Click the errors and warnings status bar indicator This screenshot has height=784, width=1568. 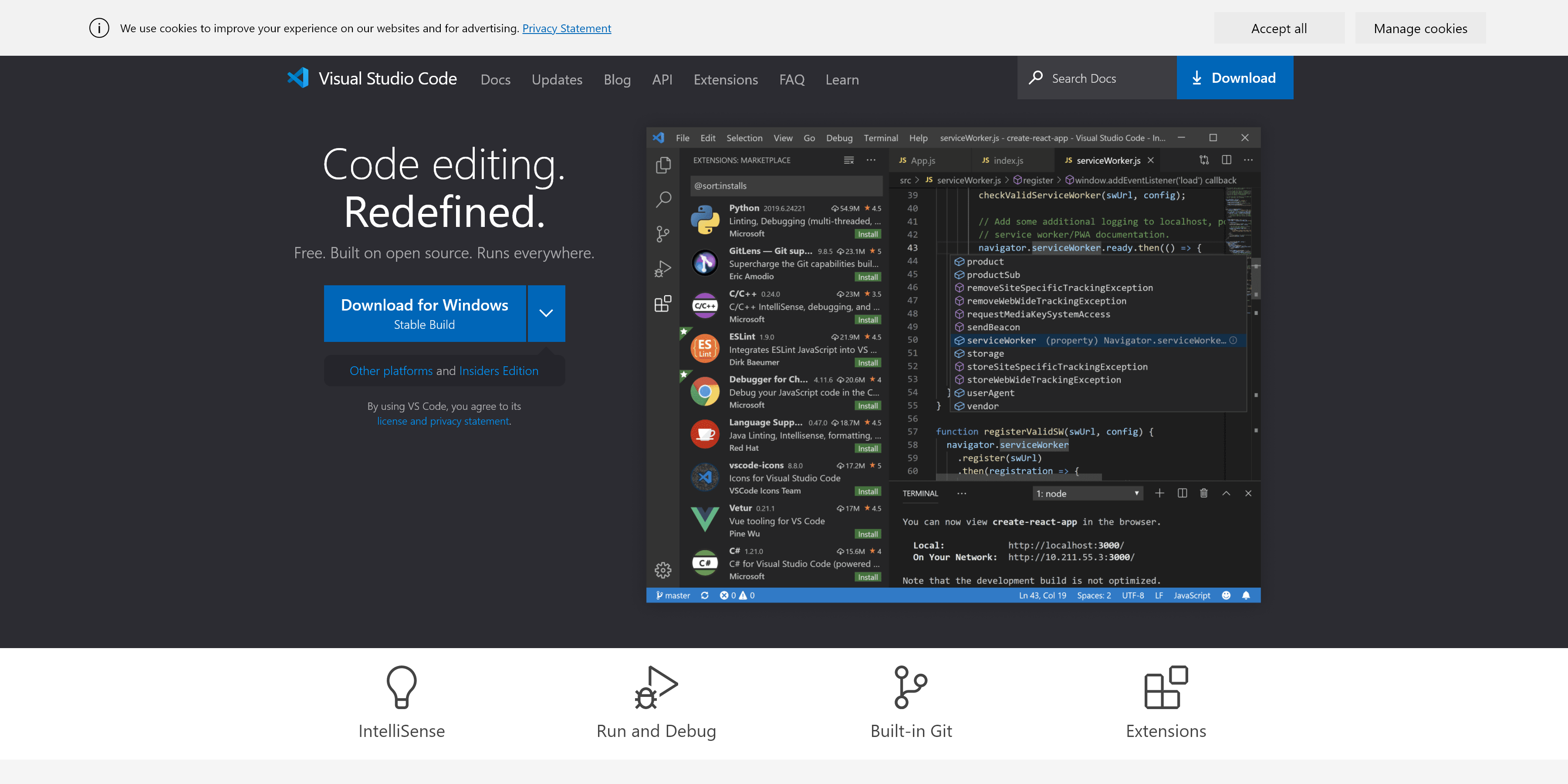tap(737, 595)
